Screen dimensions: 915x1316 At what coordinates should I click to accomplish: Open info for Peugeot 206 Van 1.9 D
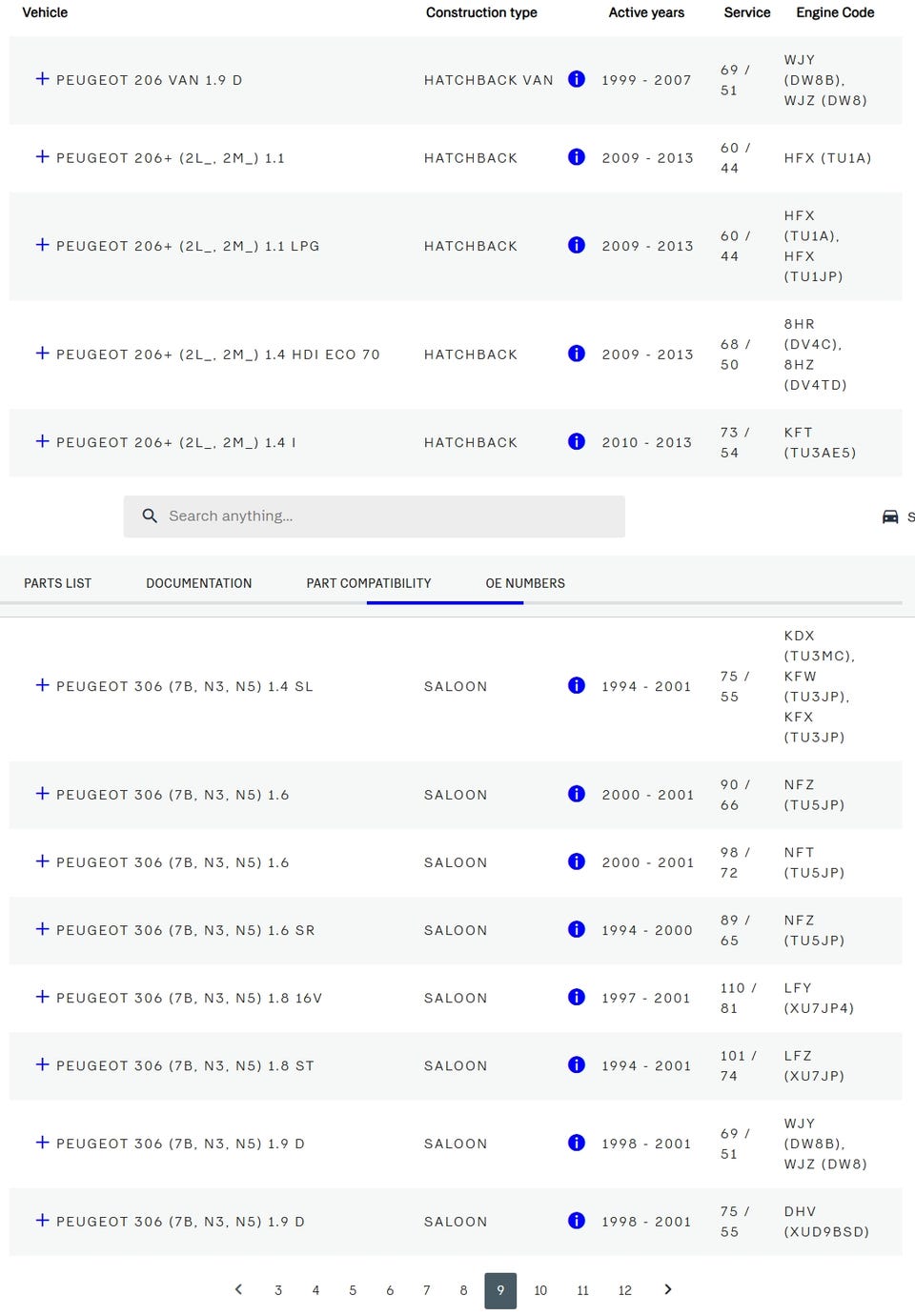[x=577, y=79]
